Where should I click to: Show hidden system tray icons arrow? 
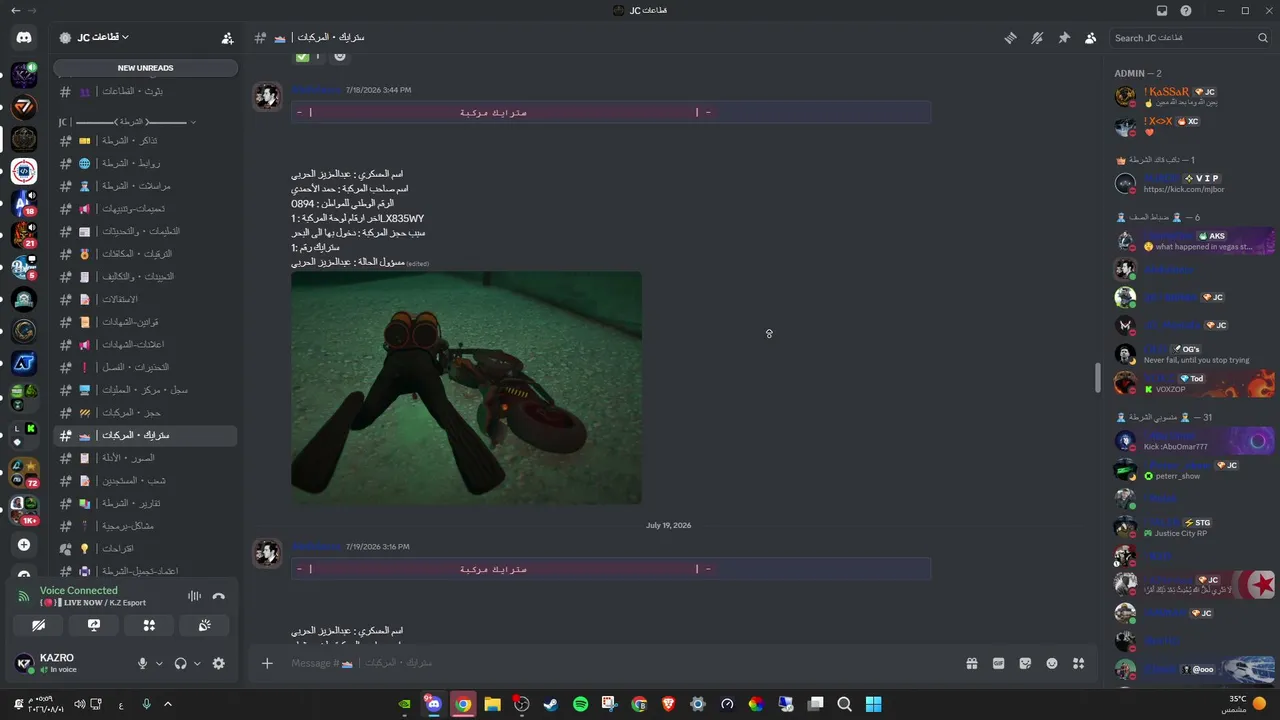(x=167, y=704)
